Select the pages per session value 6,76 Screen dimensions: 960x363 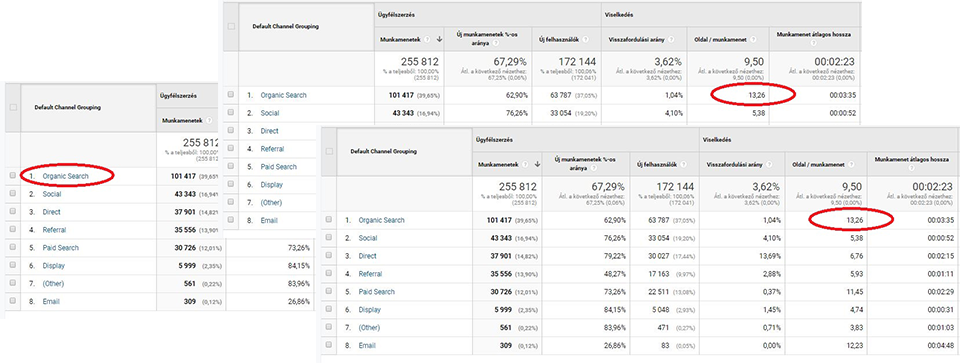coord(856,256)
